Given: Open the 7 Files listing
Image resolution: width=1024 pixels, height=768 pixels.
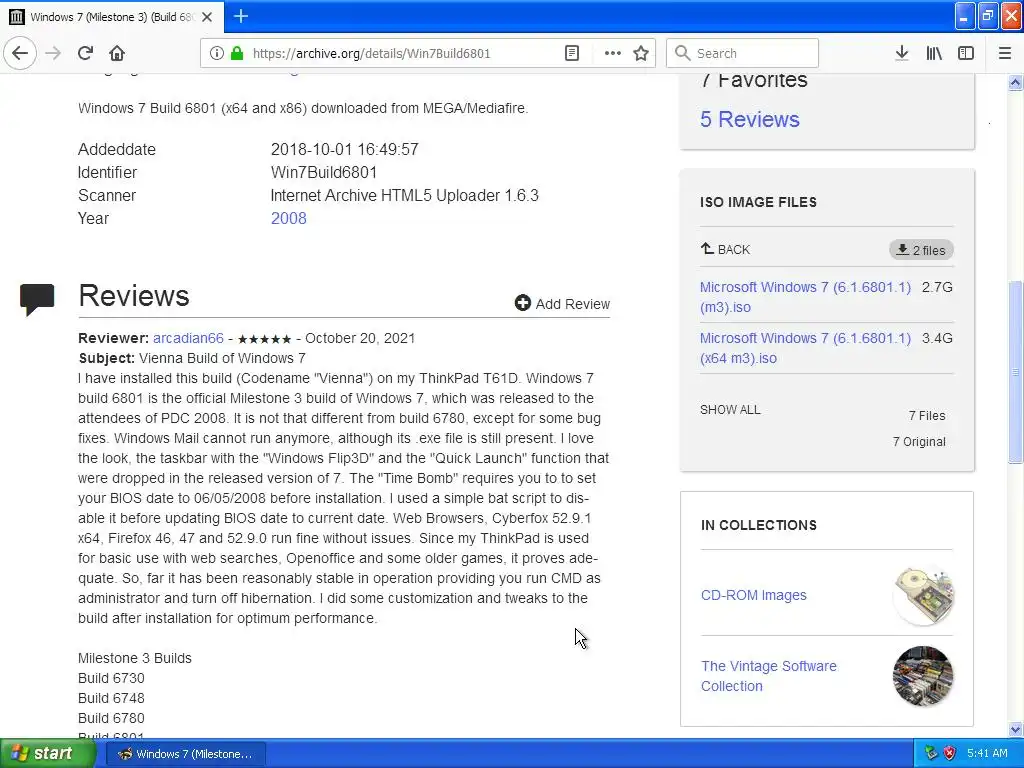Looking at the screenshot, I should [x=927, y=415].
